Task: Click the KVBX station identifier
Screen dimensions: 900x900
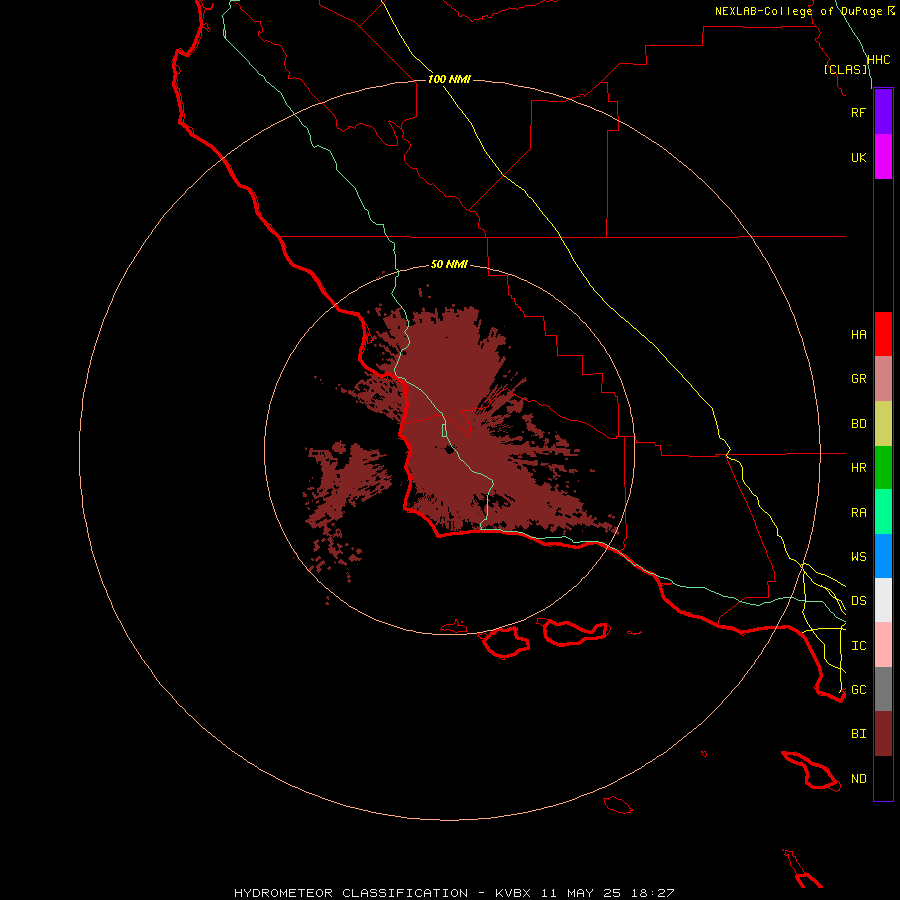Action: pos(513,893)
